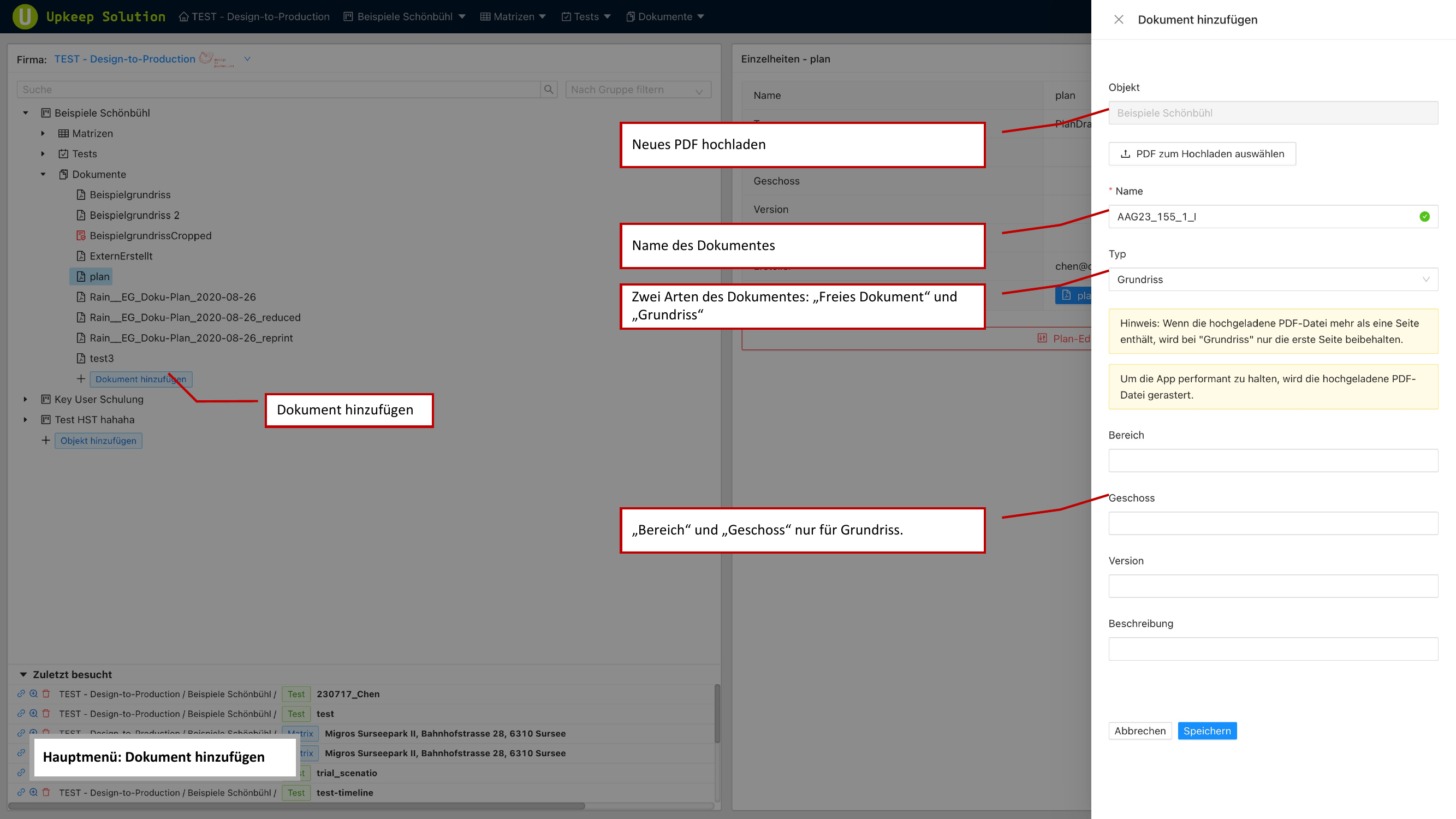Viewport: 1456px width, 819px height.
Task: Click PDF zum Hochladen auswählen button
Action: coord(1202,154)
